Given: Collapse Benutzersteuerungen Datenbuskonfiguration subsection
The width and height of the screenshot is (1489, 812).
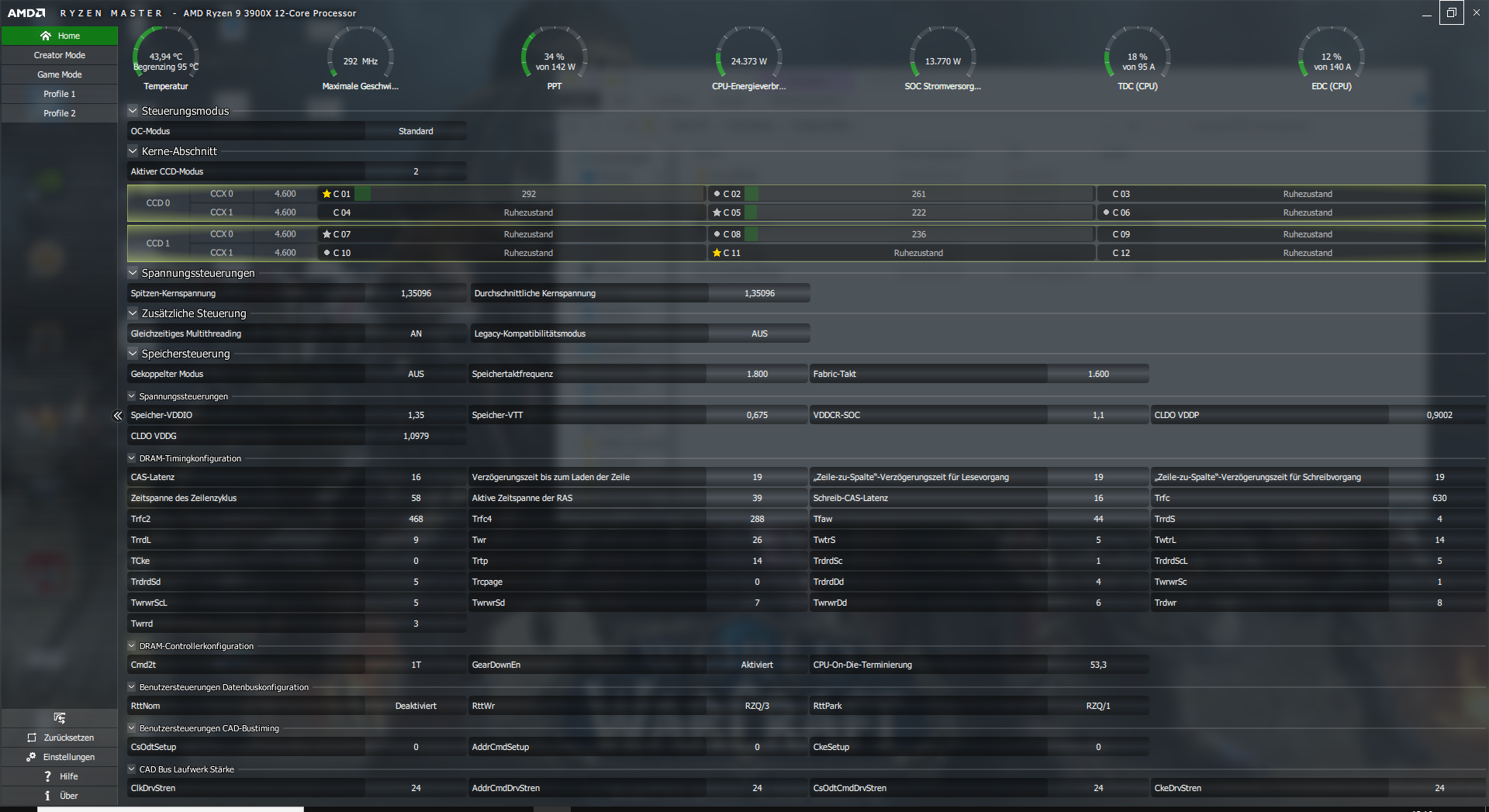Looking at the screenshot, I should pos(132,687).
